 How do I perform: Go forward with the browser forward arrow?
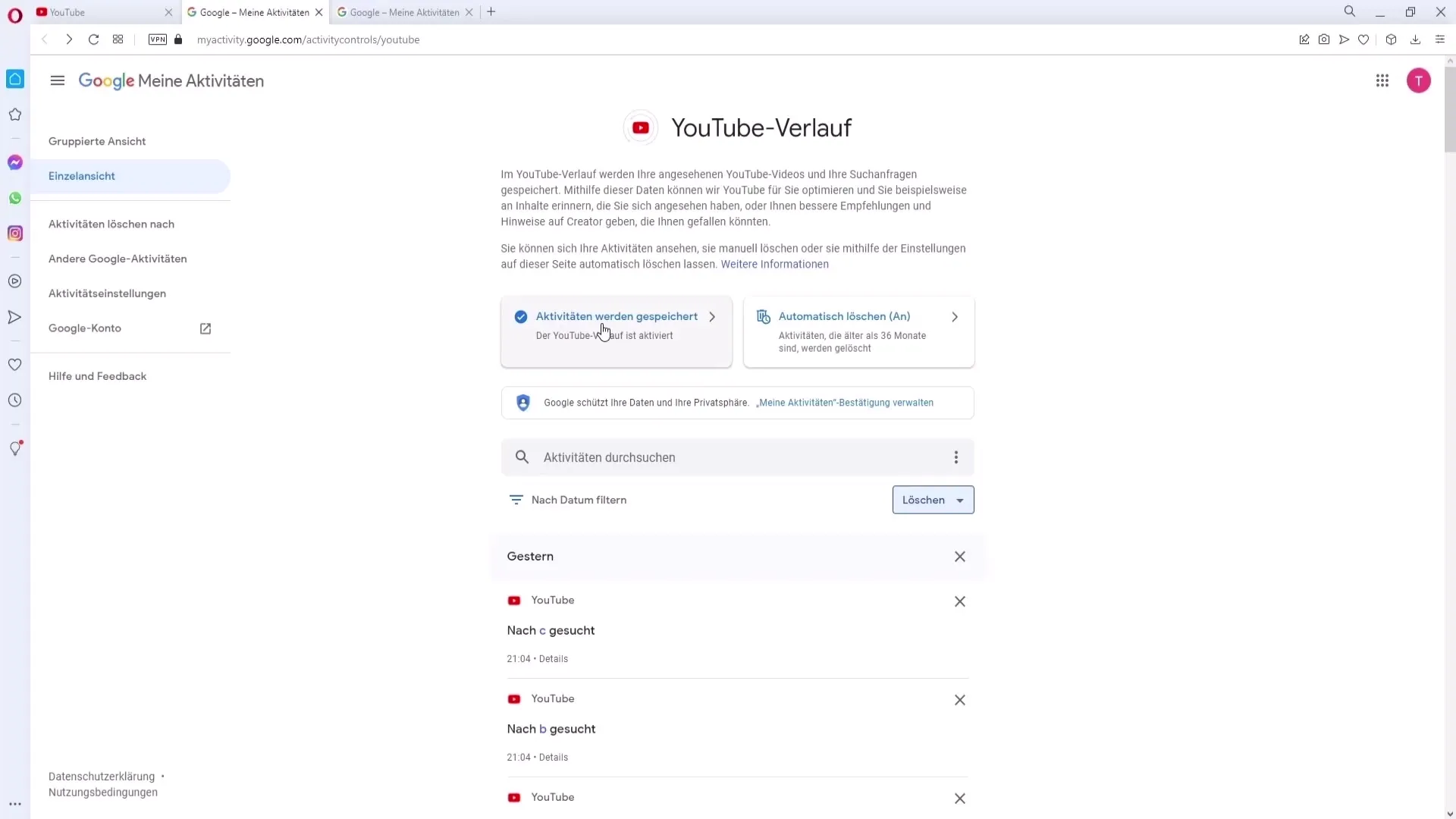pos(69,39)
